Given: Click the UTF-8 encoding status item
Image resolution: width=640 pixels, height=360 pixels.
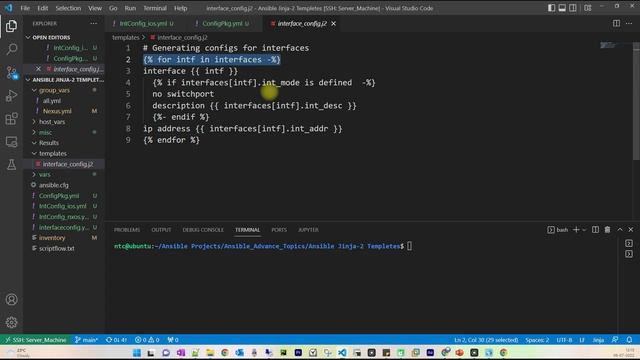Looking at the screenshot, I should (564, 340).
